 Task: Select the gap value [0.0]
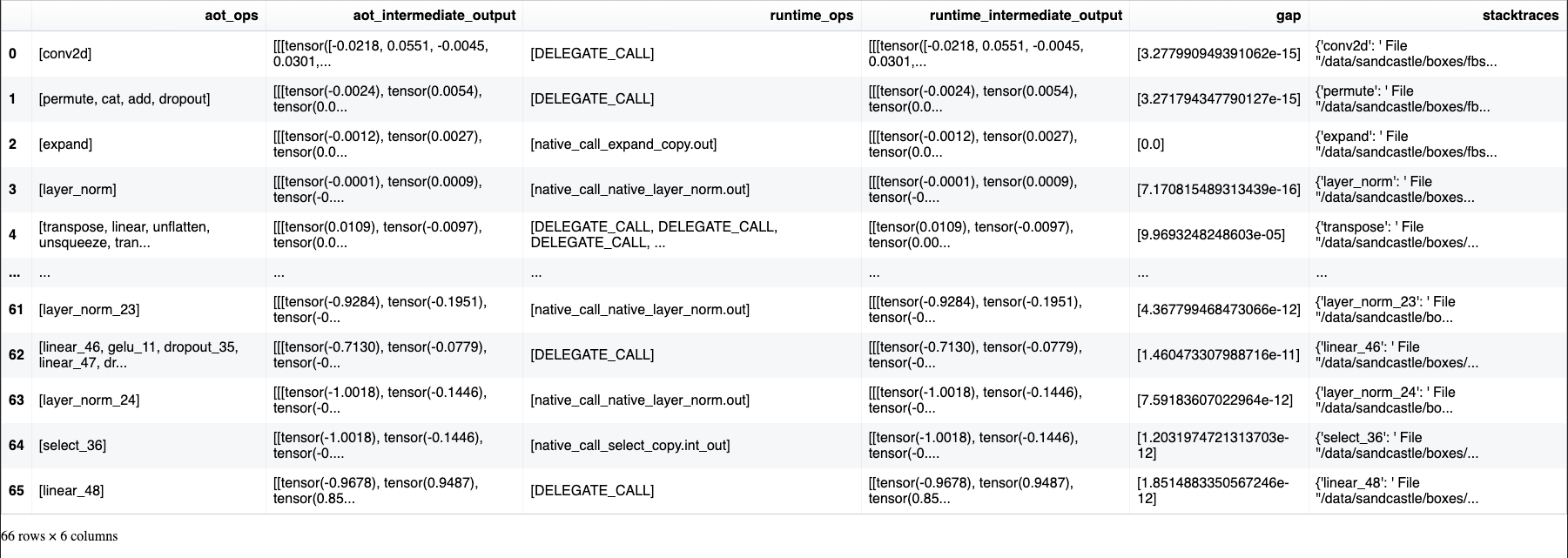[x=1151, y=145]
